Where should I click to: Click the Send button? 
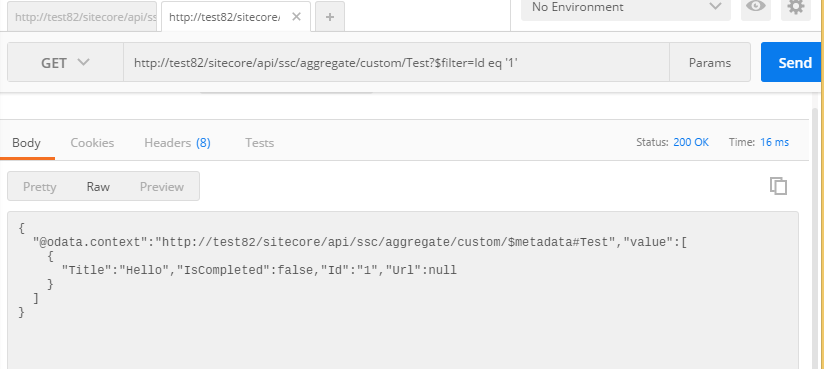point(792,63)
